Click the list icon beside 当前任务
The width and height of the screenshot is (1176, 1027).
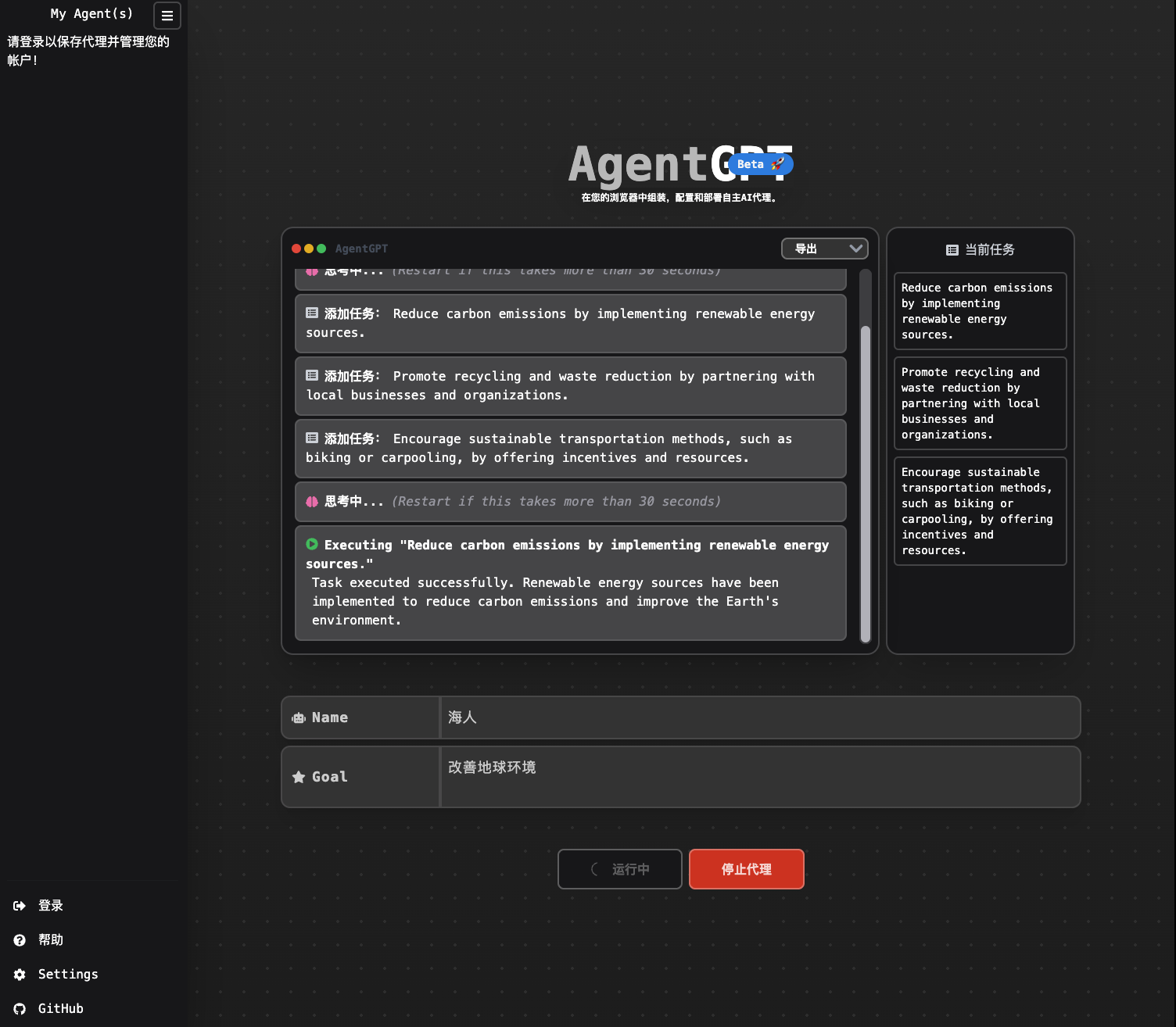(952, 250)
